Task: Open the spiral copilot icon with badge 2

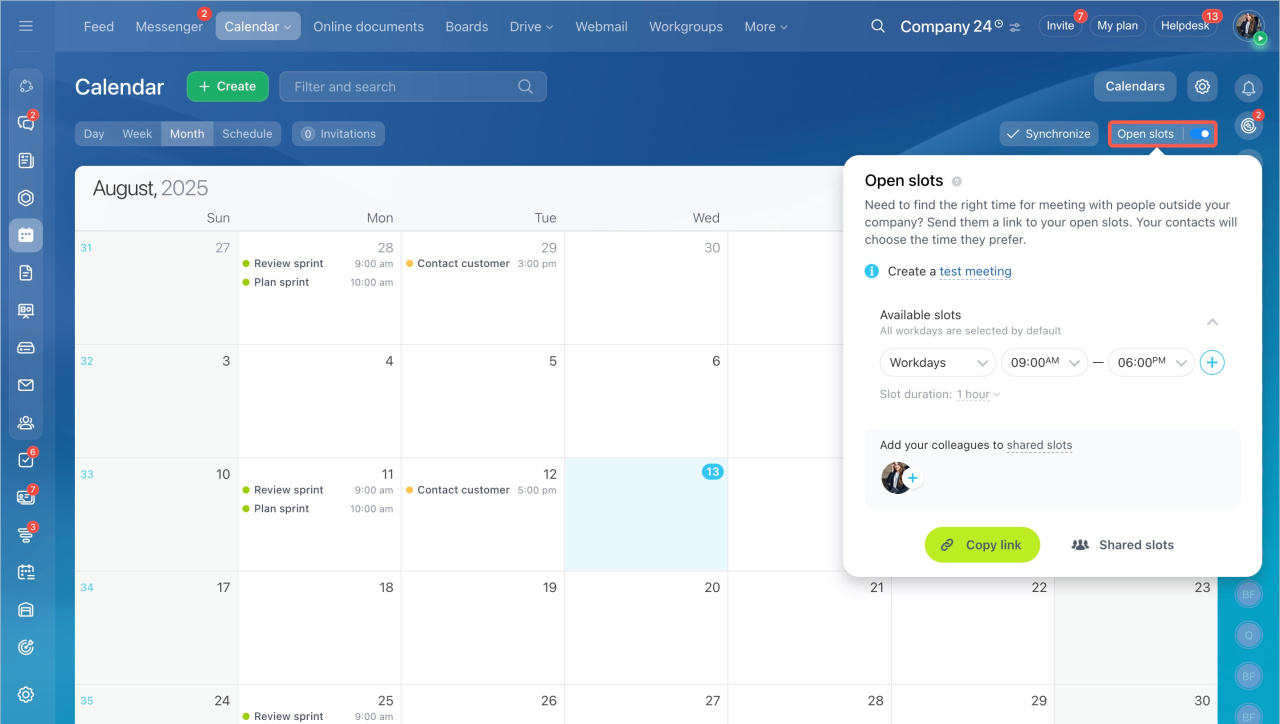Action: coord(1249,125)
